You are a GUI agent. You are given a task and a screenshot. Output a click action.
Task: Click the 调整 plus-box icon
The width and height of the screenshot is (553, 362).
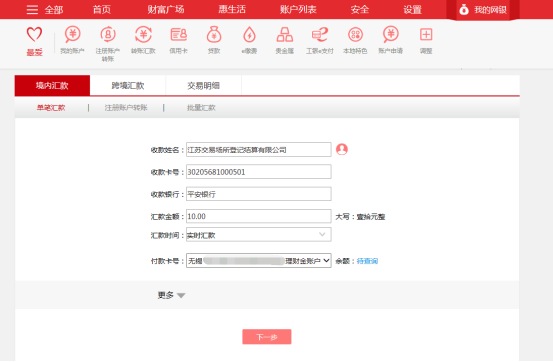click(426, 35)
